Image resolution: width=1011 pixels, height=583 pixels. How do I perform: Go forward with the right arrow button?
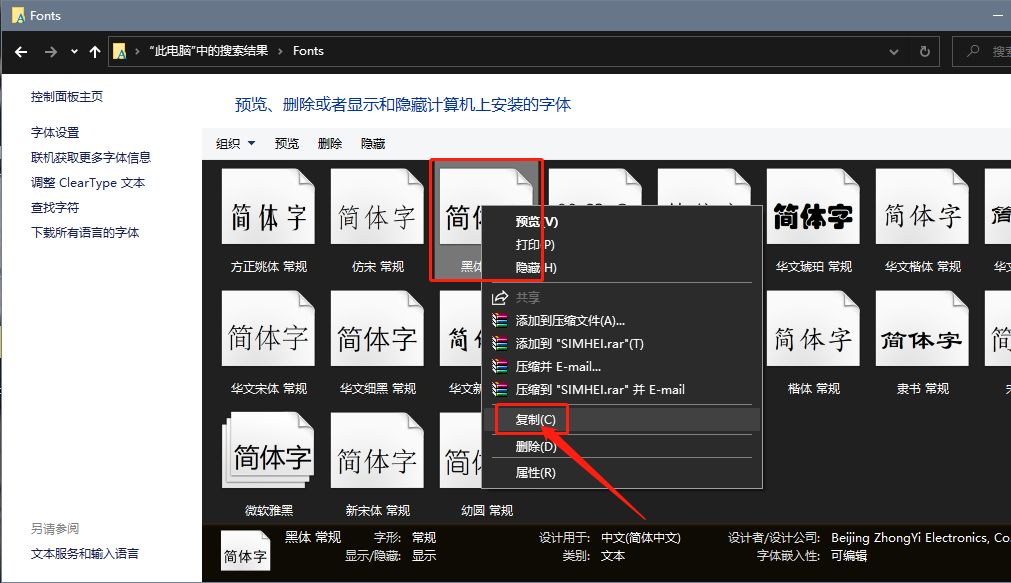pos(51,52)
